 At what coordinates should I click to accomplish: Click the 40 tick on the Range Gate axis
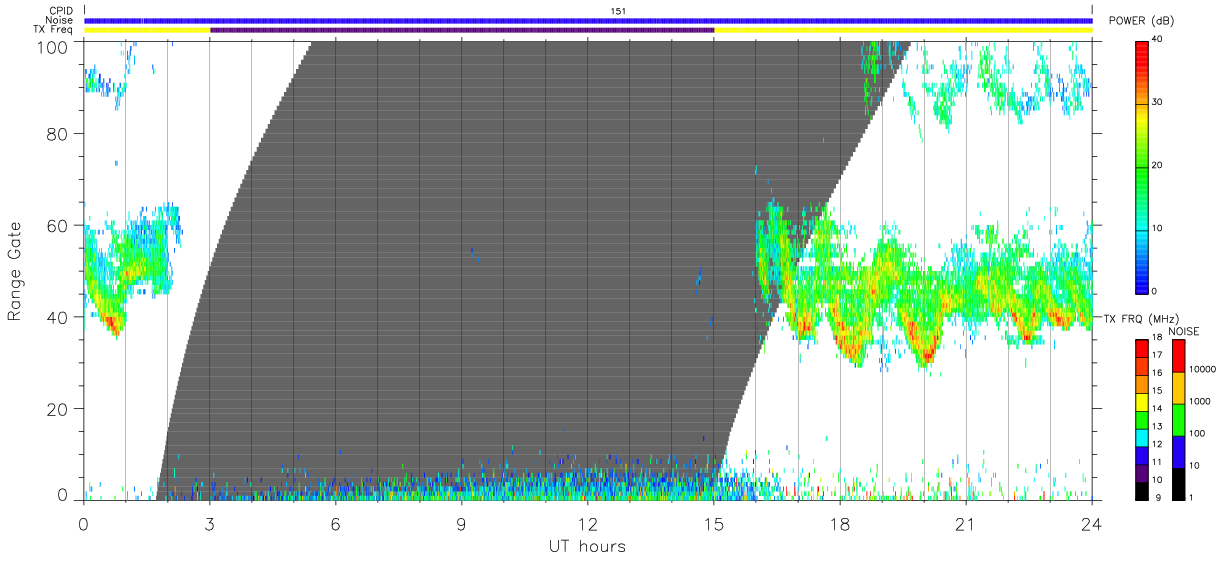(x=56, y=317)
